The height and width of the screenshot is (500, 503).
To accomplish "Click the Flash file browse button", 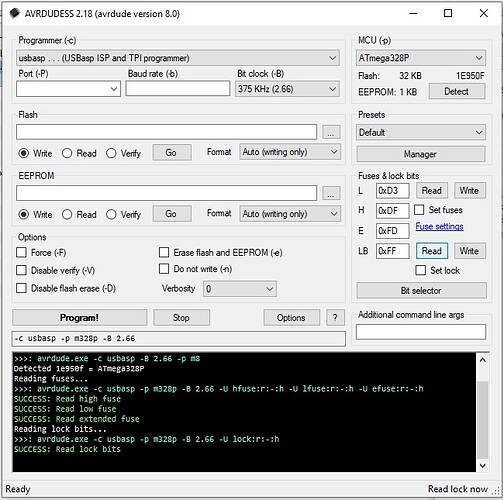I will [331, 132].
